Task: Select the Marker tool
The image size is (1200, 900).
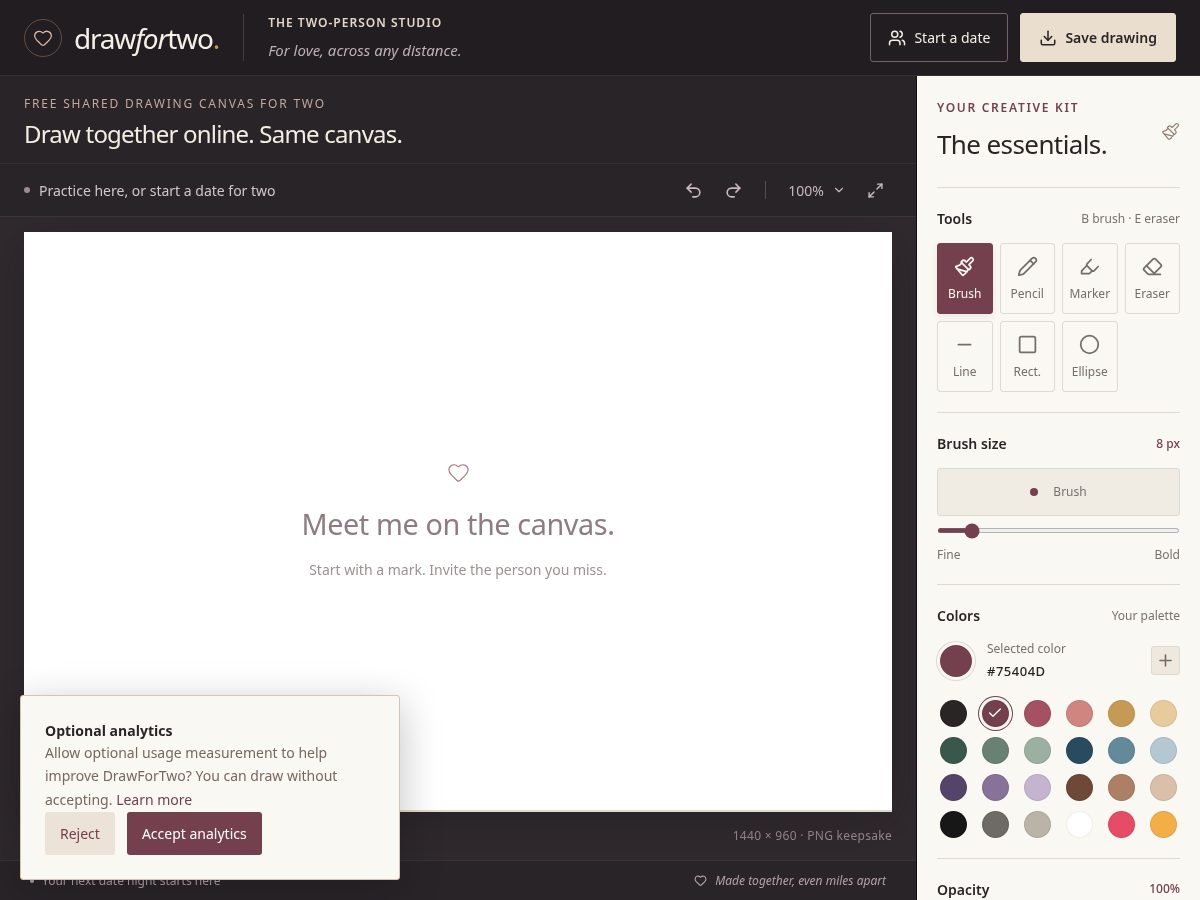Action: click(x=1090, y=278)
